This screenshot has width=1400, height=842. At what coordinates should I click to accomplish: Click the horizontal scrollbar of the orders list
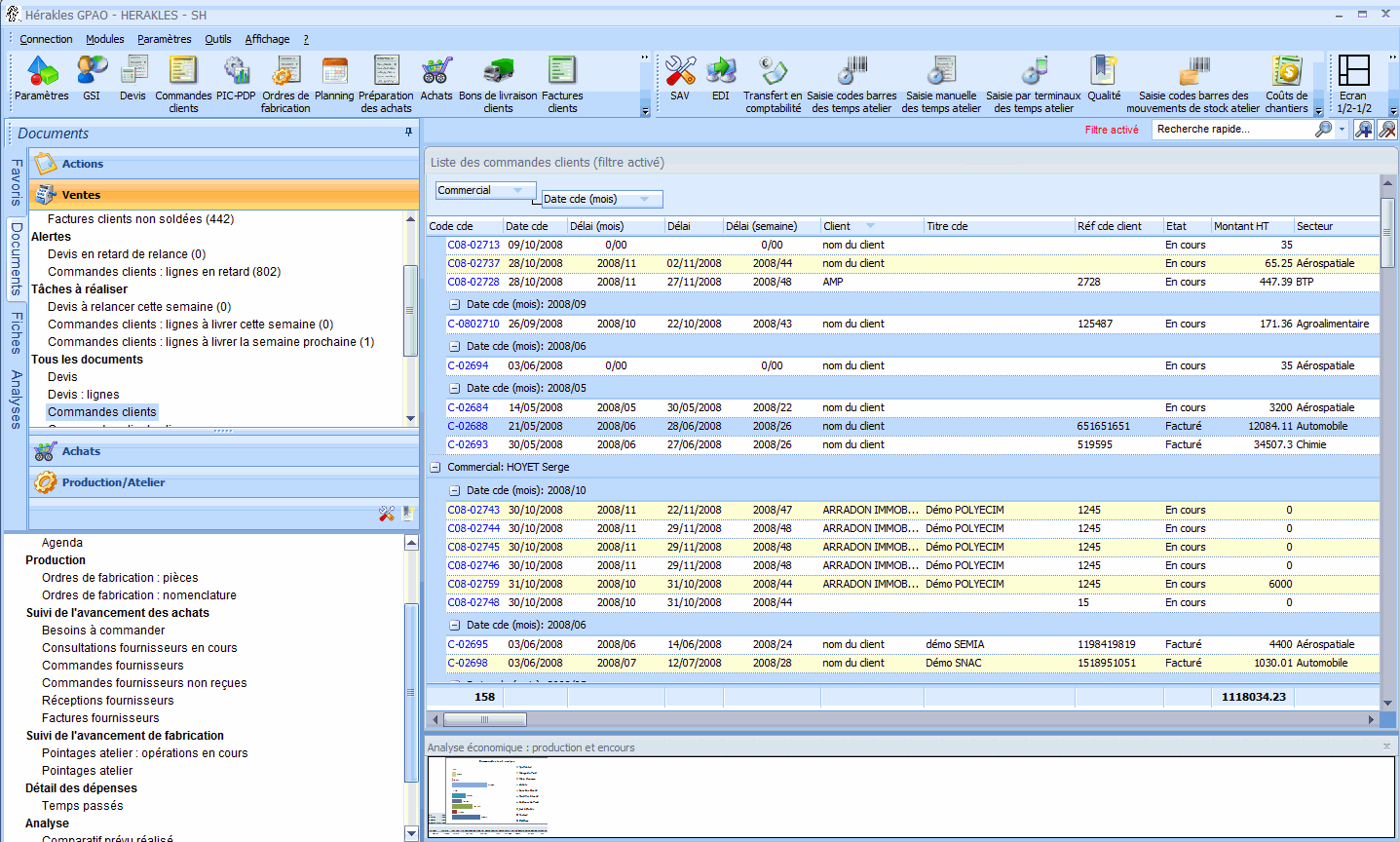485,719
